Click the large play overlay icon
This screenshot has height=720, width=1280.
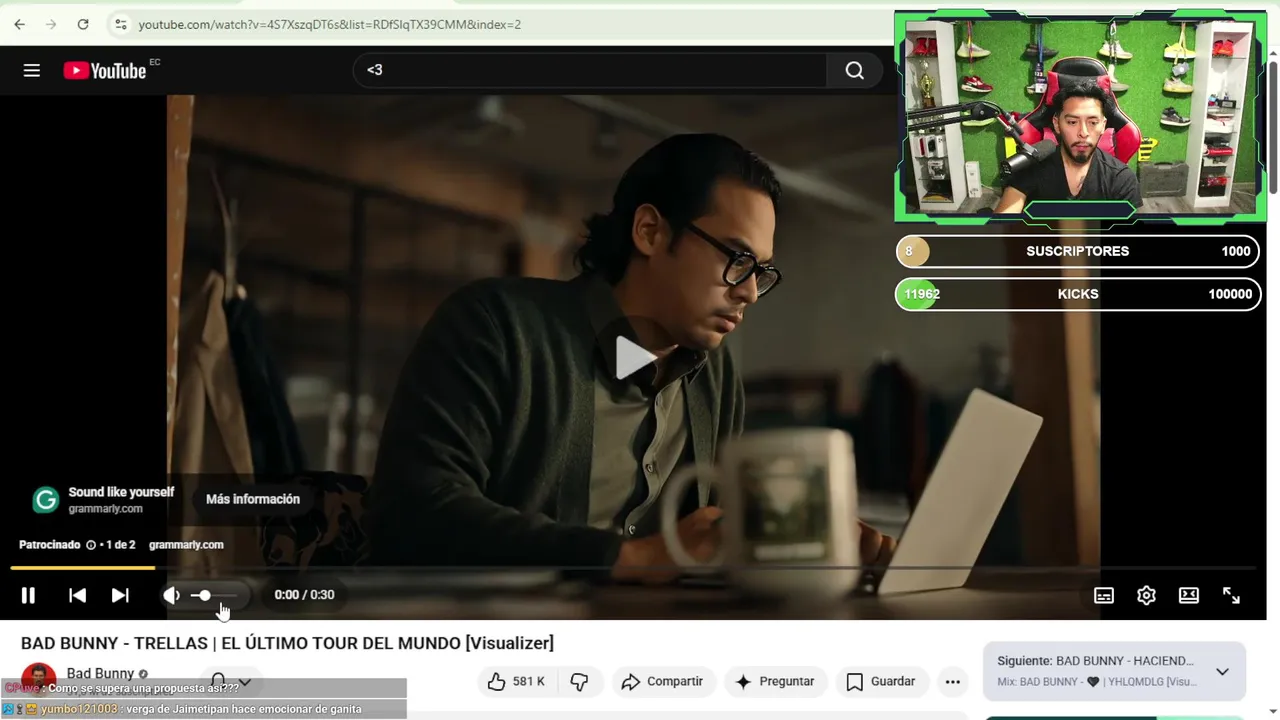click(635, 357)
